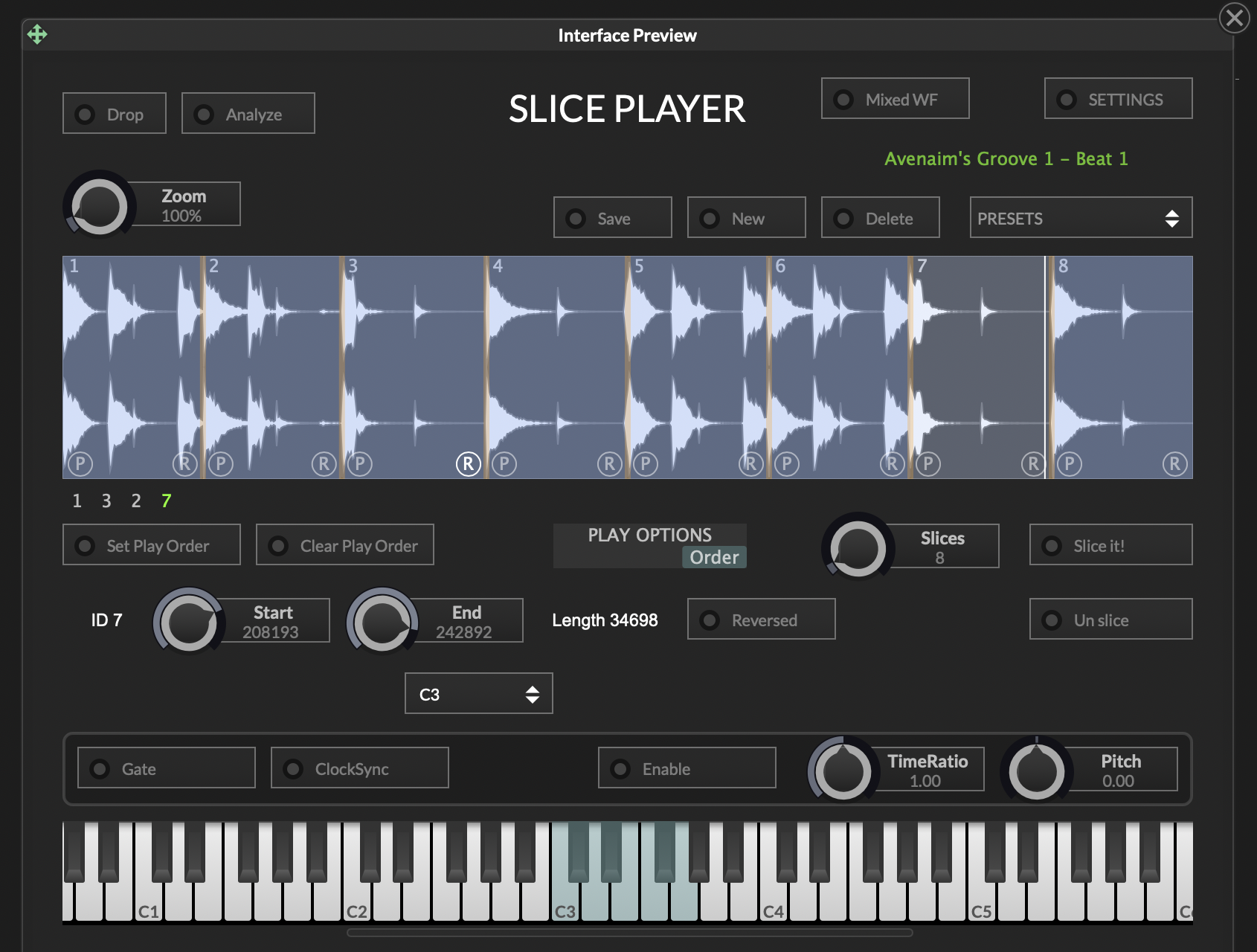Click the Start value 208193
Image resolution: width=1257 pixels, height=952 pixels.
pos(271,632)
